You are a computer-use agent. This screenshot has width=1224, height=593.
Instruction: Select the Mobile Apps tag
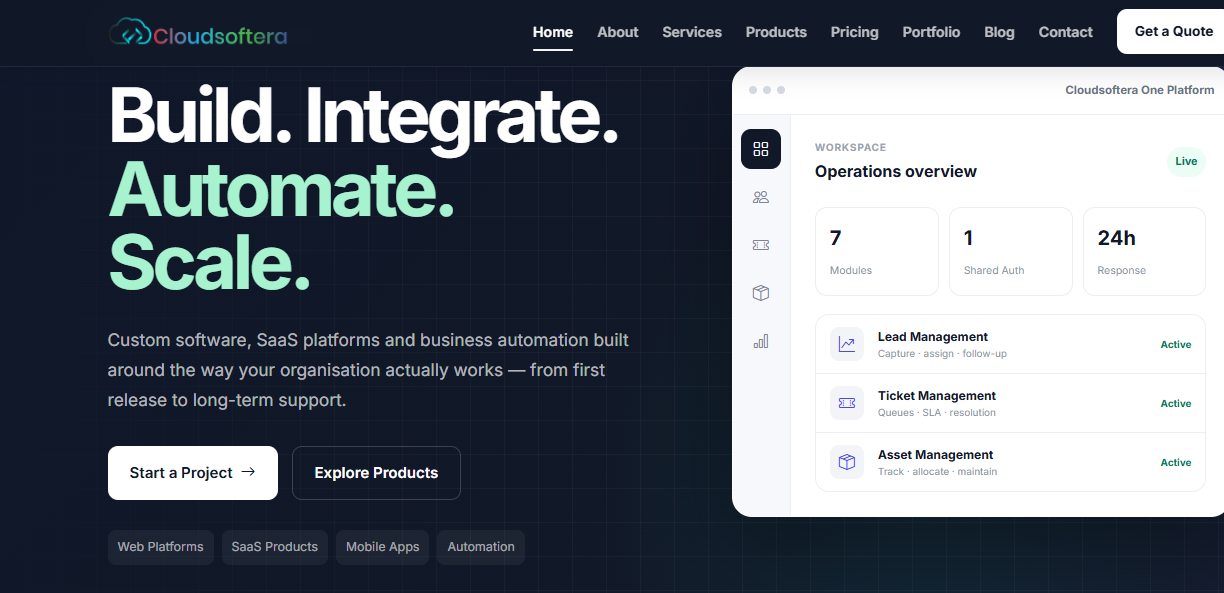383,547
